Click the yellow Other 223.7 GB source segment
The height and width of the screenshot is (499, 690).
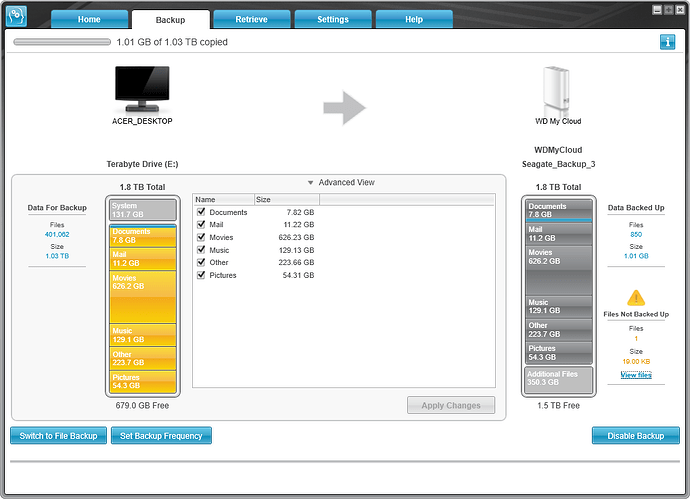click(143, 358)
